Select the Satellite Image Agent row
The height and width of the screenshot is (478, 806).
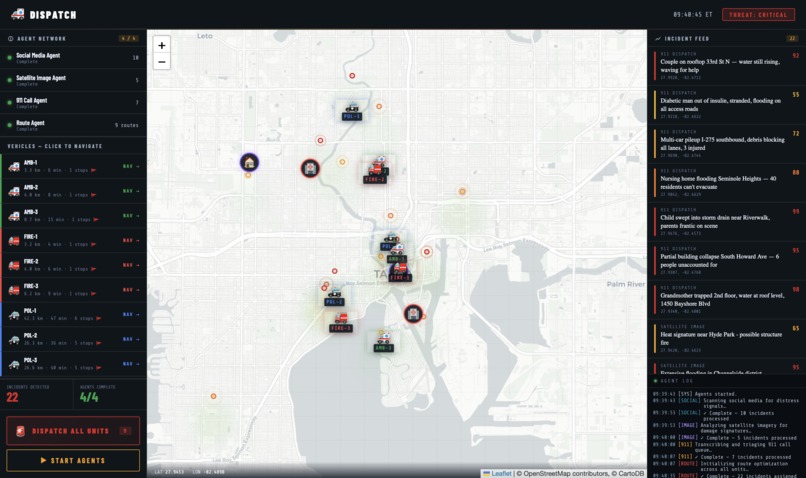click(x=73, y=80)
